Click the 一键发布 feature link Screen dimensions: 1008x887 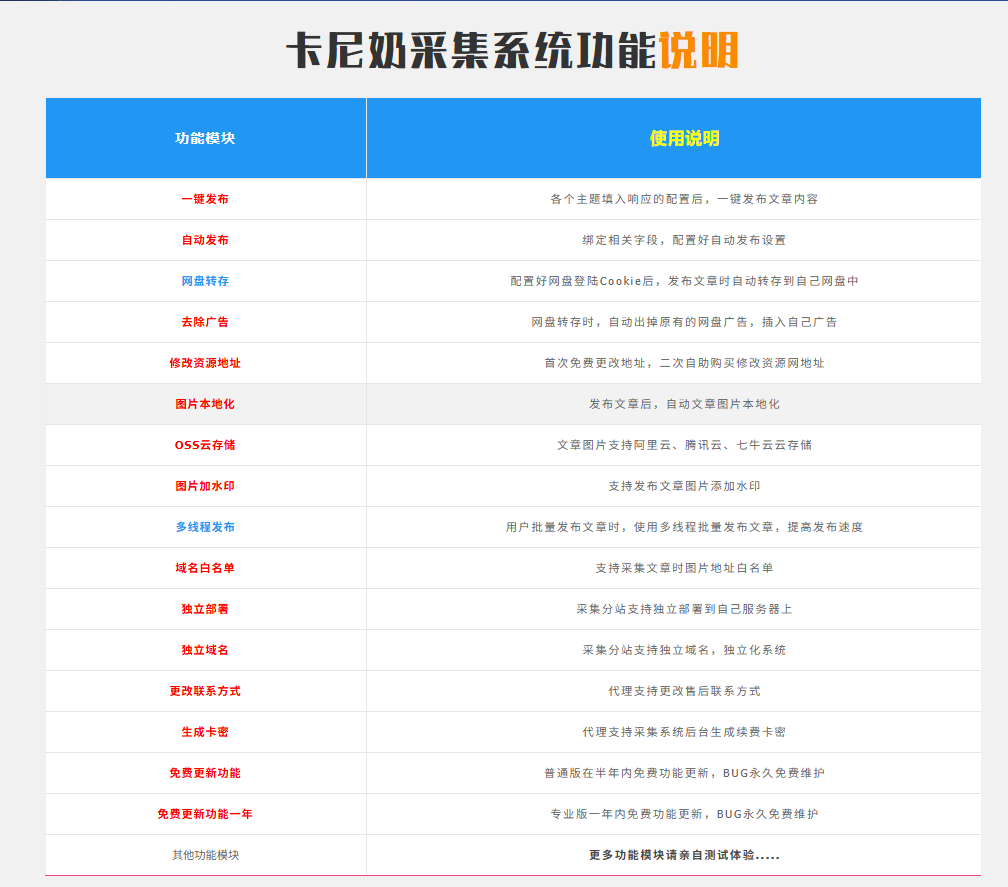pos(205,198)
